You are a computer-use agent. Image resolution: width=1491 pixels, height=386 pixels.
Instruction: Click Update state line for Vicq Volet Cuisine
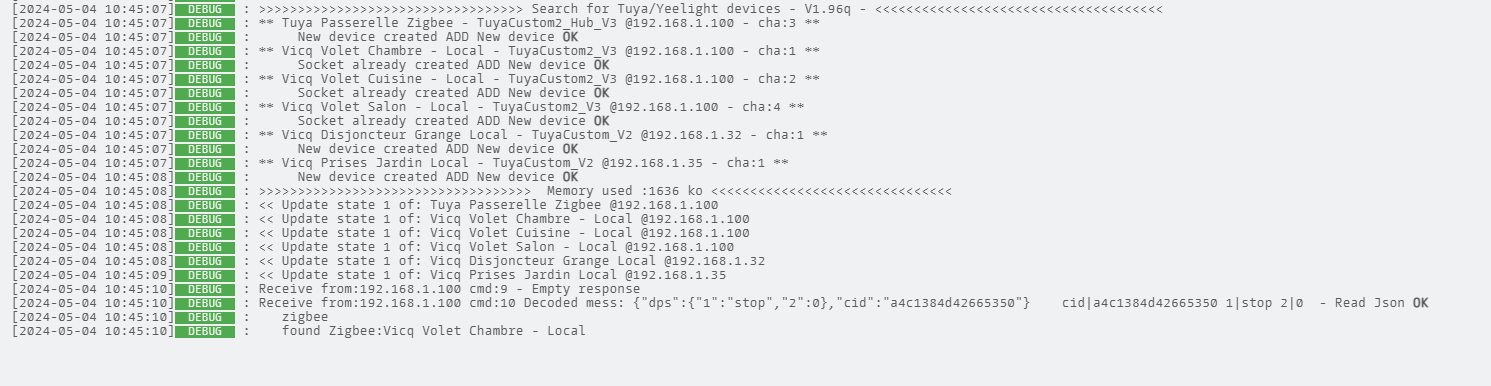504,233
